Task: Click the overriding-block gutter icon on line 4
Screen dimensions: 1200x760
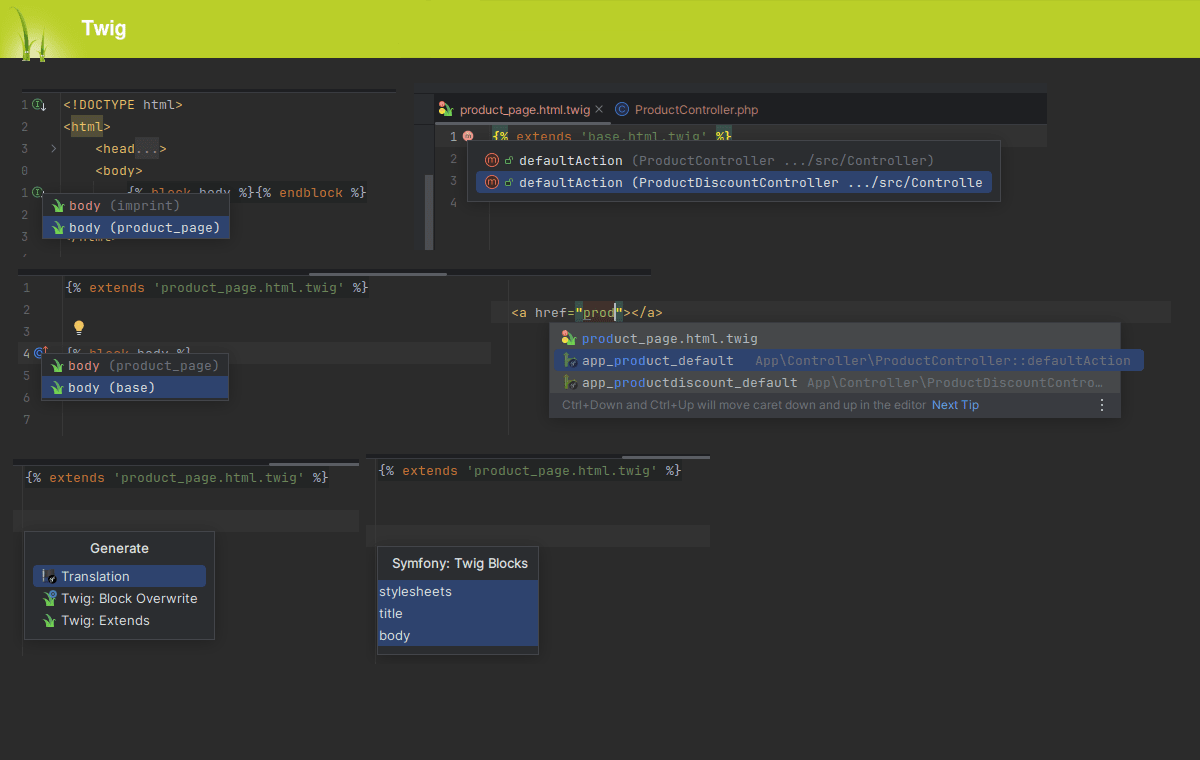Action: click(x=41, y=352)
